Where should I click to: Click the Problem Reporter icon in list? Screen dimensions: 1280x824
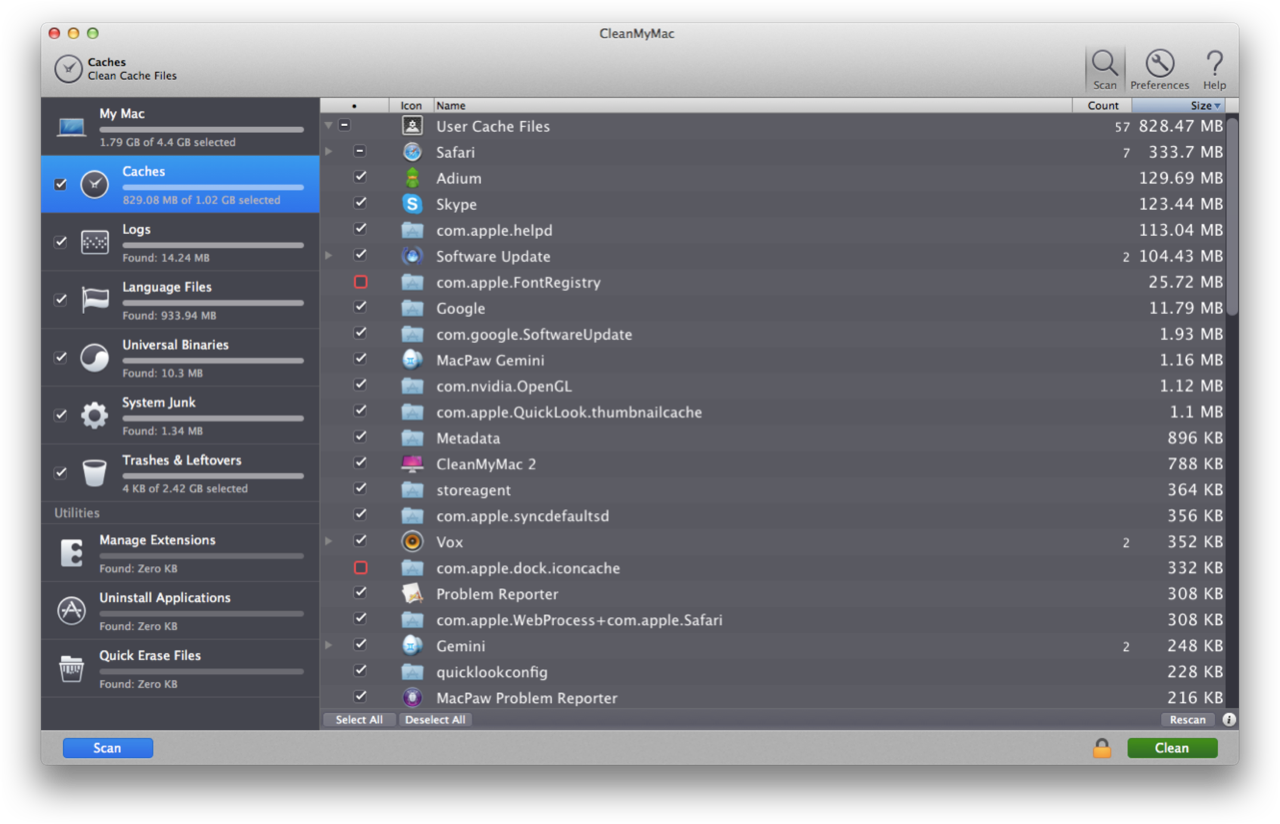[412, 594]
